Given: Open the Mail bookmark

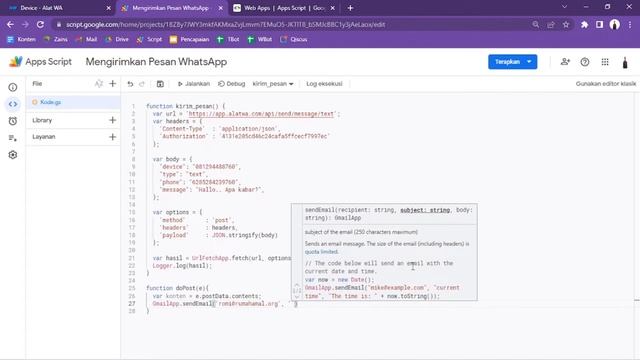Looking at the screenshot, I should [86, 39].
